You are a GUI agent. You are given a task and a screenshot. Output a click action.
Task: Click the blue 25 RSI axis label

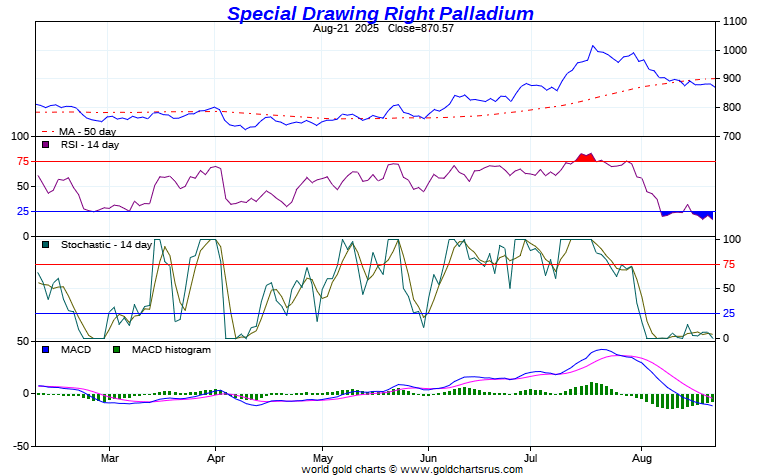[23, 211]
